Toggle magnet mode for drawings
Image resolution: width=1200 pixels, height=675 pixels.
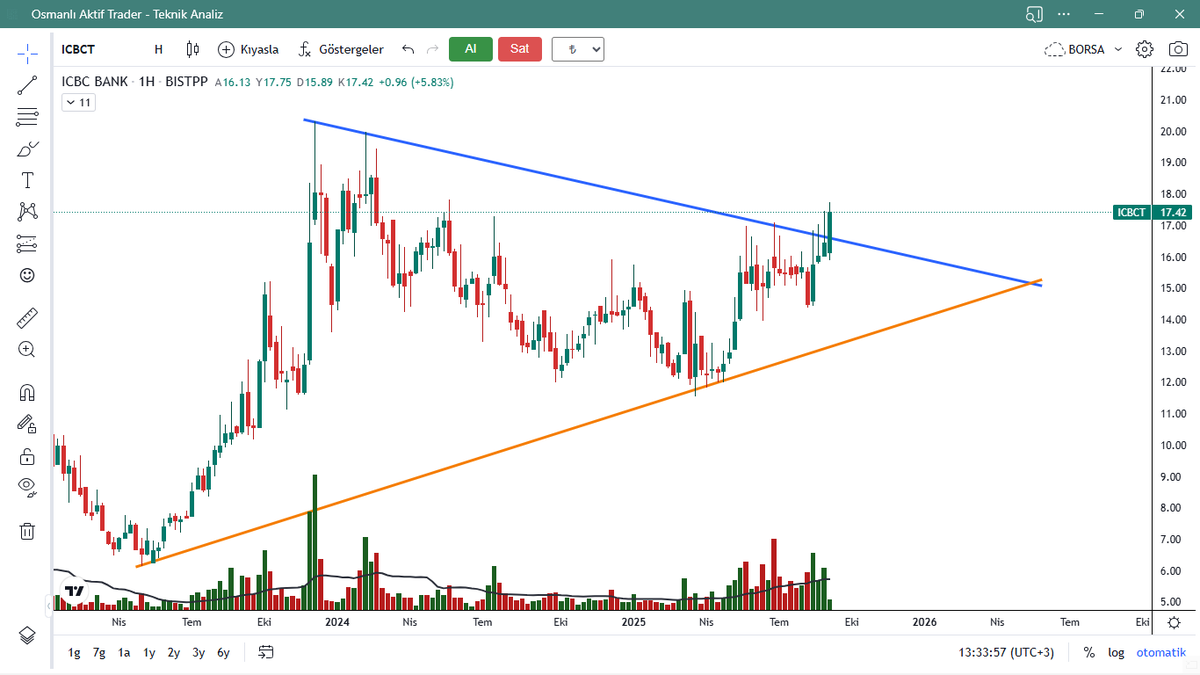point(27,393)
